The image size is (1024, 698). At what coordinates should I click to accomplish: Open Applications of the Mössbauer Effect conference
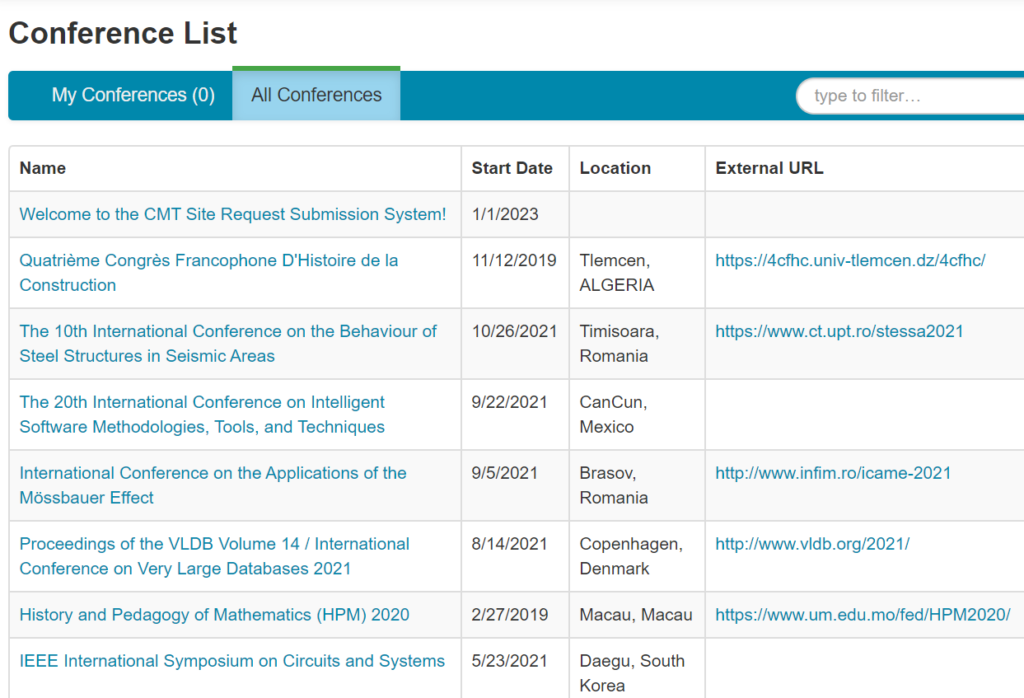[x=213, y=485]
